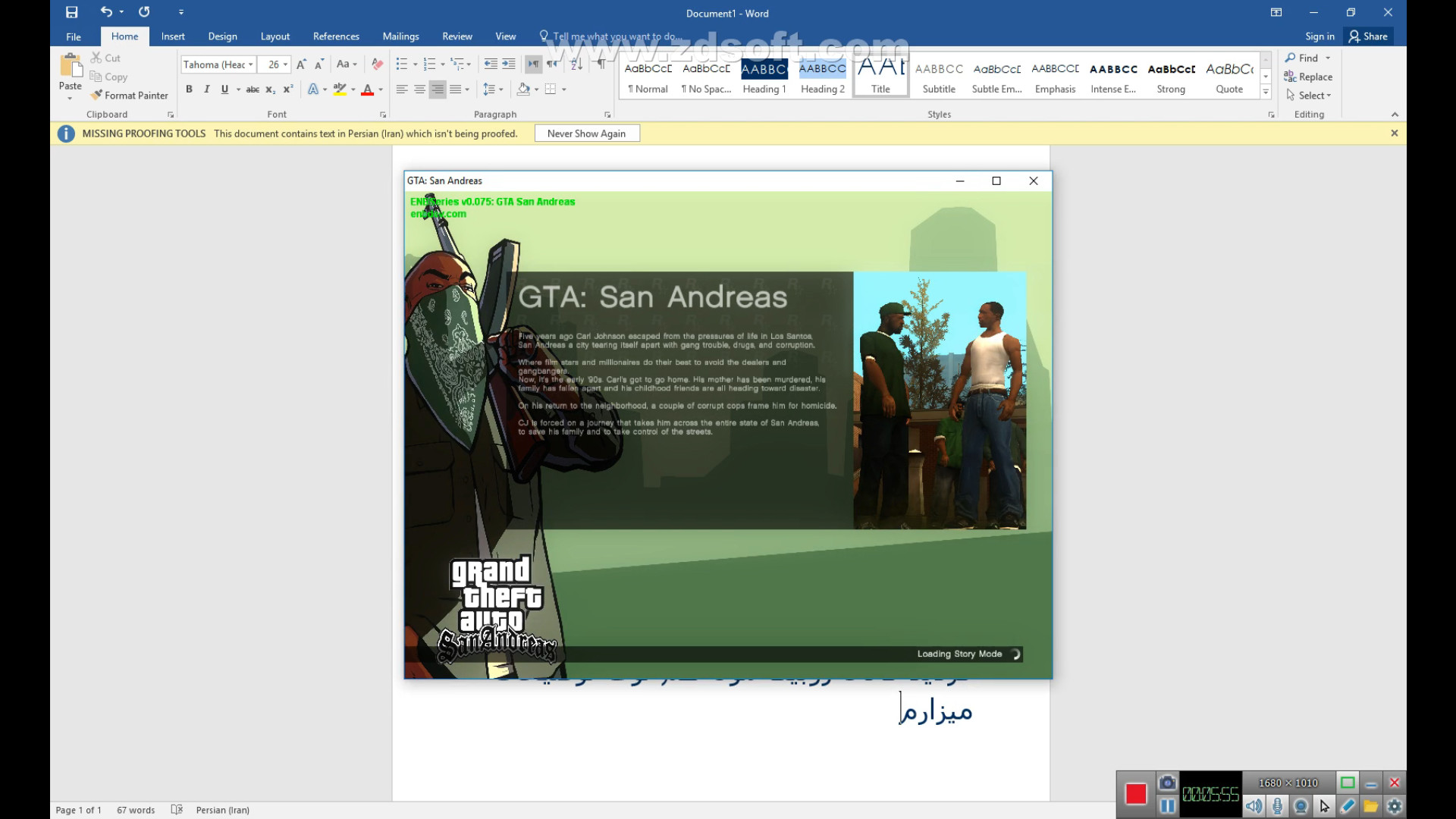Apply the Title style
Image resolution: width=1456 pixels, height=819 pixels.
pyautogui.click(x=880, y=77)
